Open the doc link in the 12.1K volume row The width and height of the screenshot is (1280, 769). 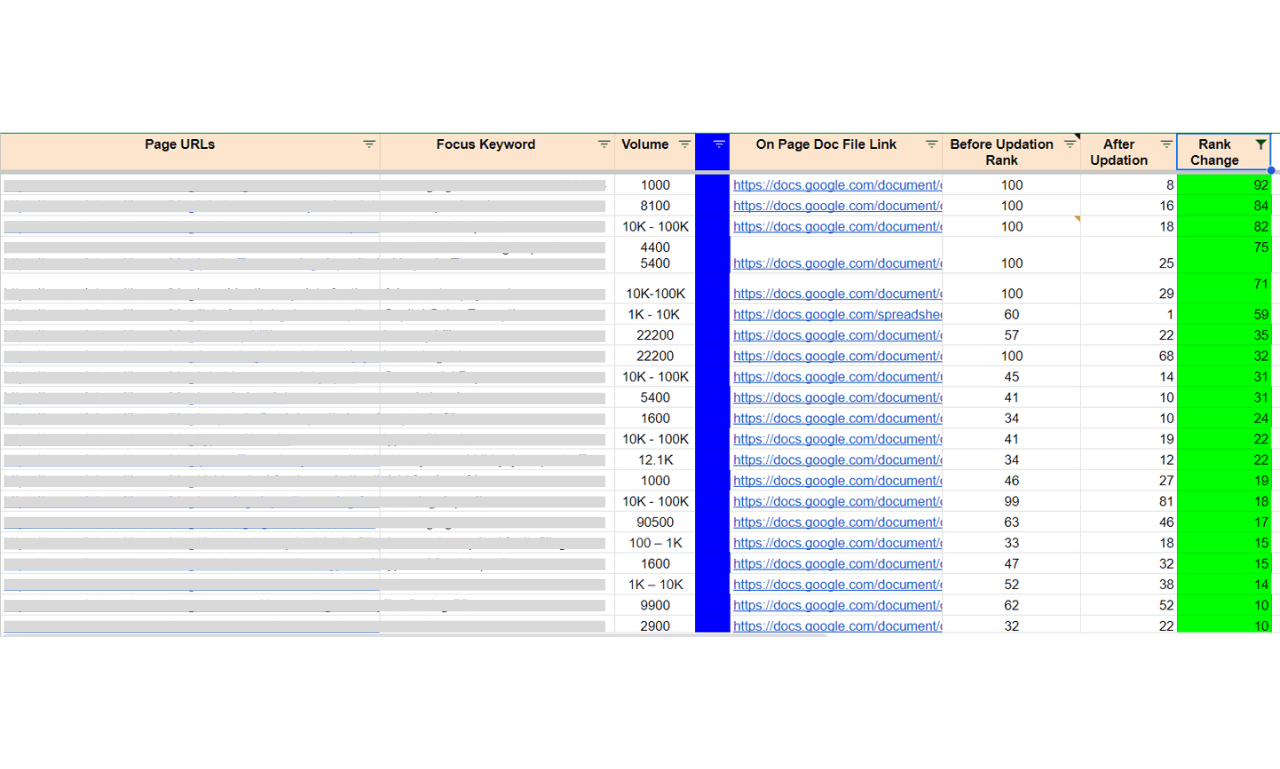pyautogui.click(x=837, y=460)
